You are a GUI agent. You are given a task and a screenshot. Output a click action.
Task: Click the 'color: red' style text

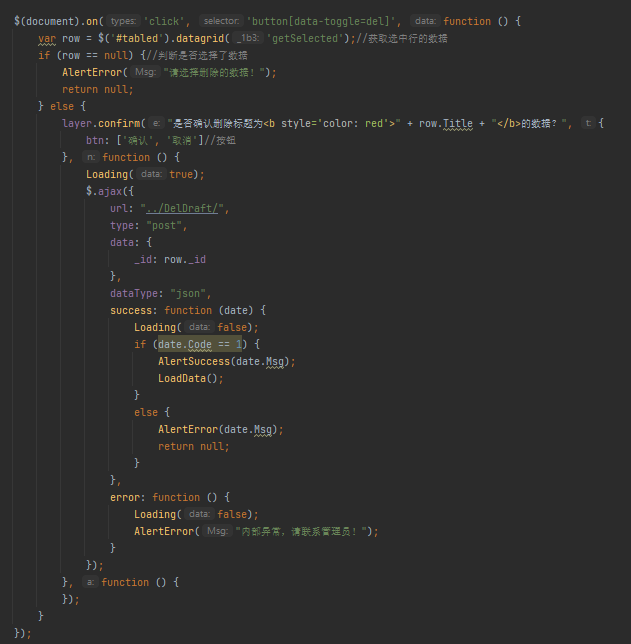pos(353,124)
